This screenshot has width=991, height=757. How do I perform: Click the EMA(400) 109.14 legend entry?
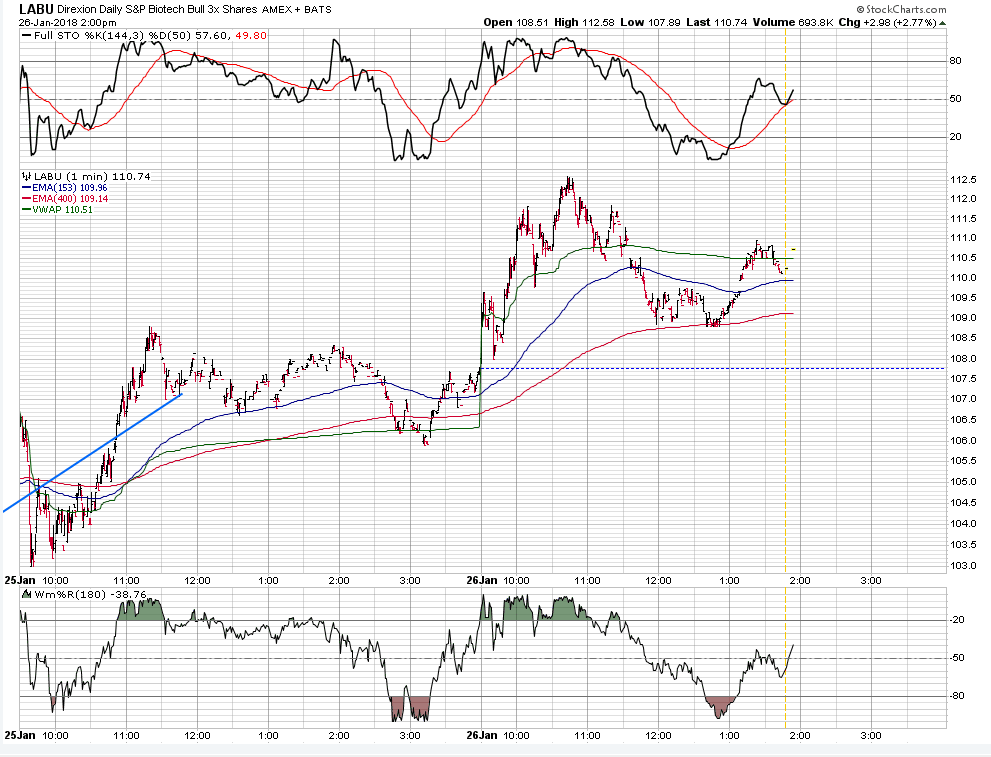click(70, 198)
